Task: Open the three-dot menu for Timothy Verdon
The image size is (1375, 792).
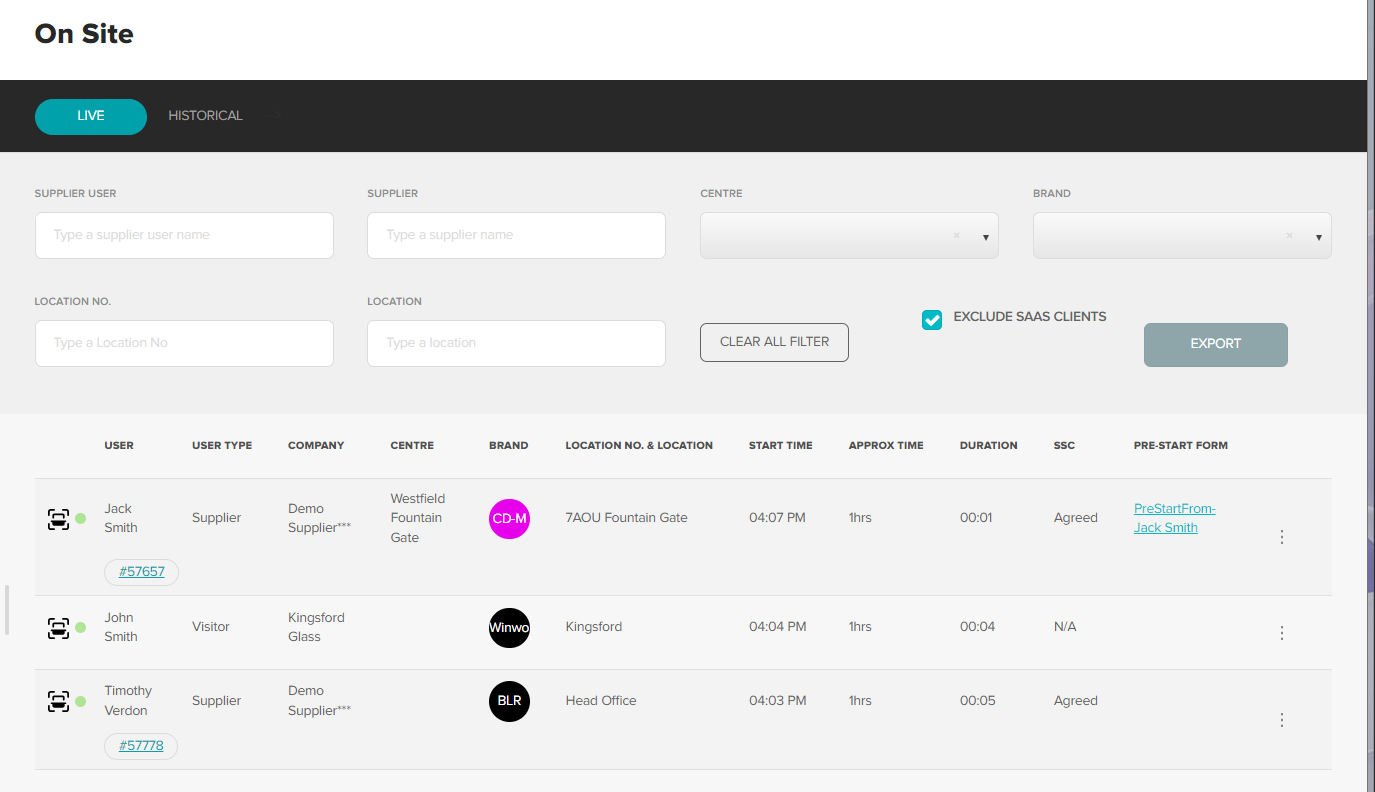Action: 1282,720
